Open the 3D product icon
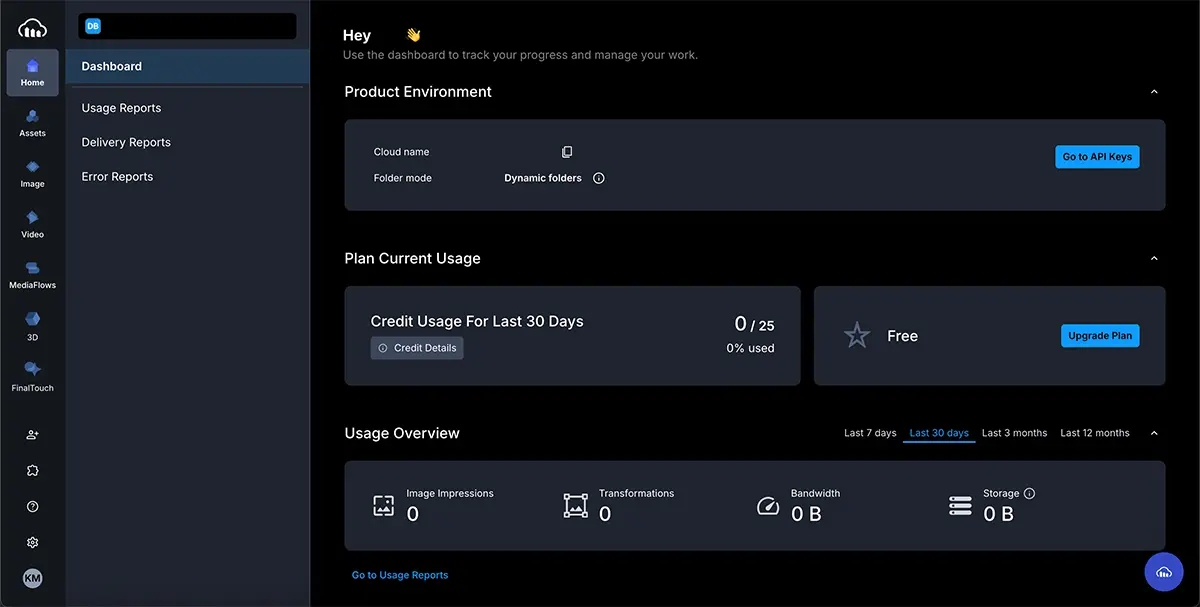 [x=32, y=326]
